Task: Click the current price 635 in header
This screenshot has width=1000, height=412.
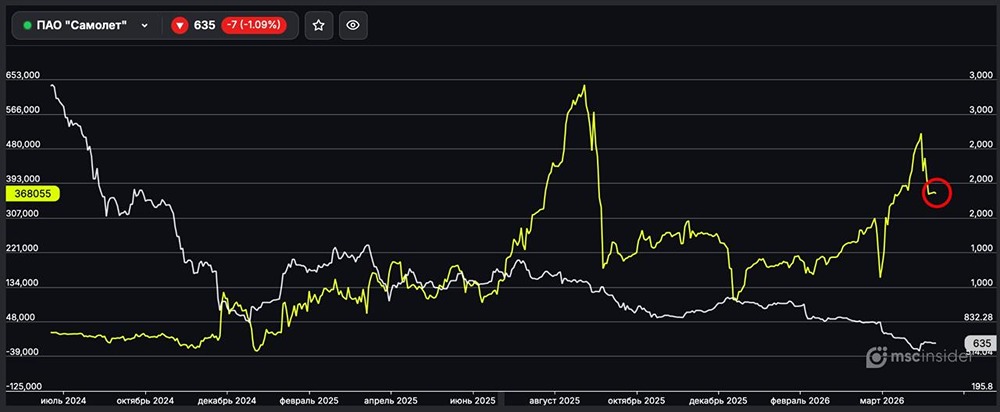Action: point(208,25)
